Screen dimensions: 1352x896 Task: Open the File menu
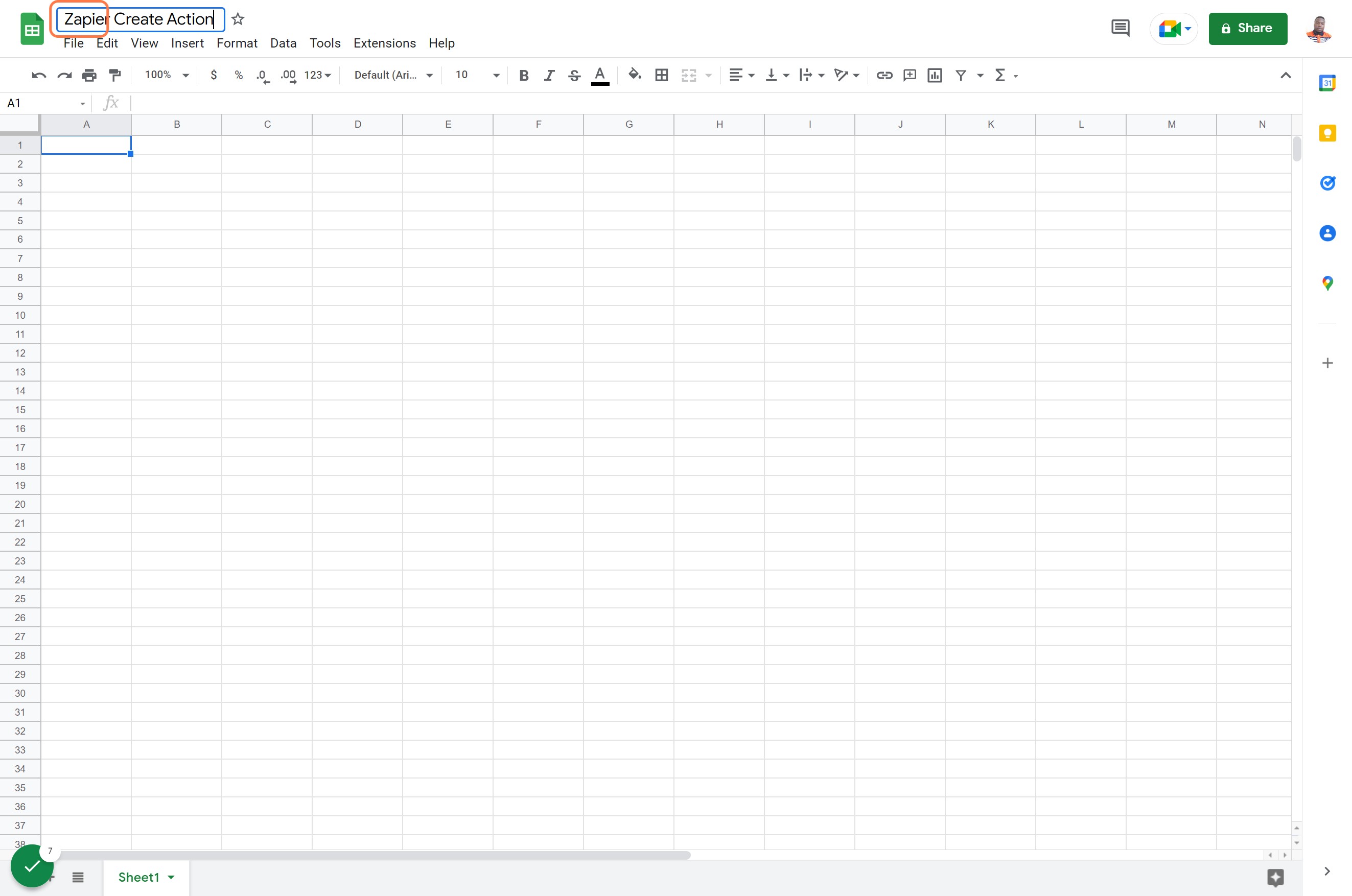pos(73,43)
